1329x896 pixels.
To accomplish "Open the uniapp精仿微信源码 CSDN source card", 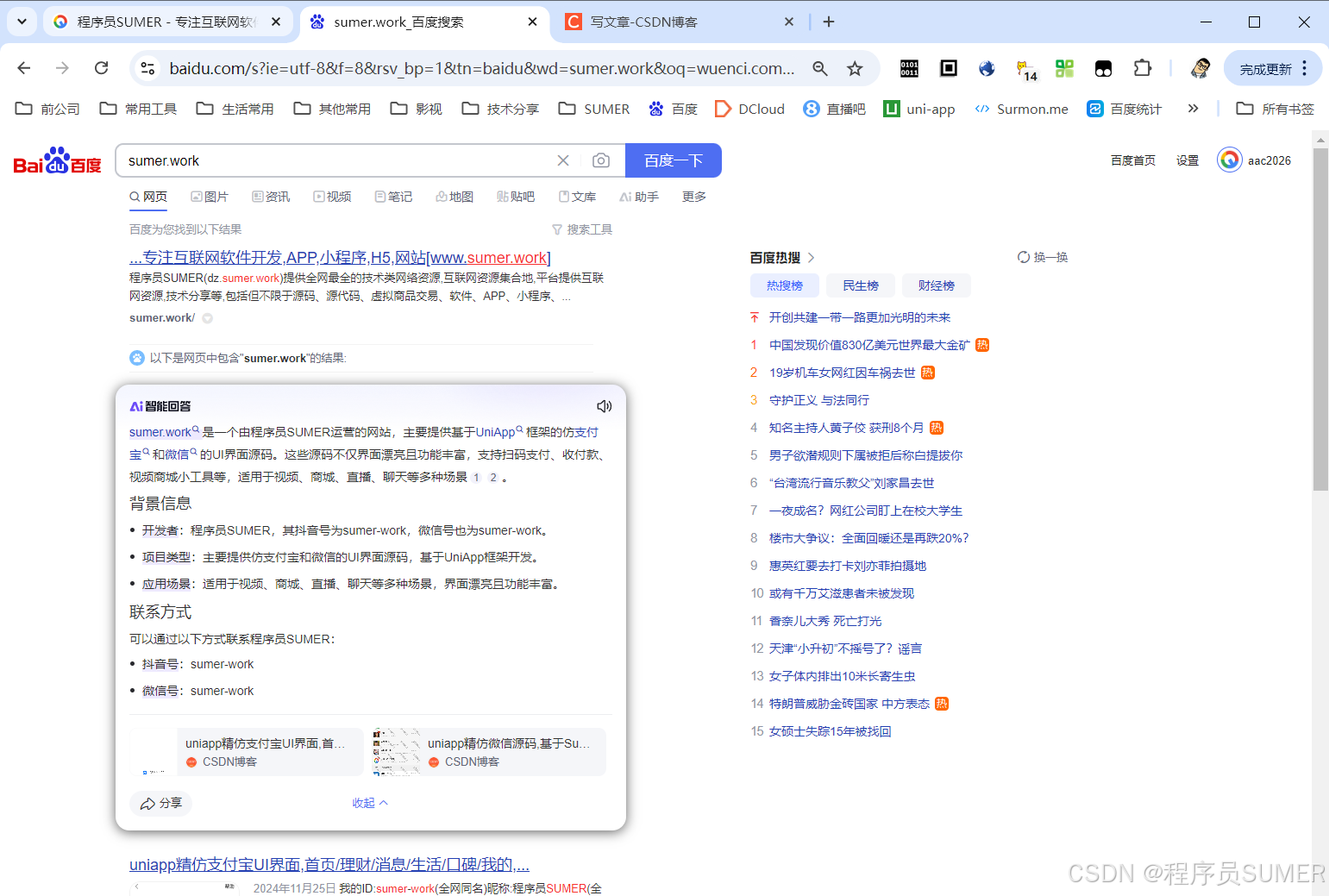I will pos(489,752).
